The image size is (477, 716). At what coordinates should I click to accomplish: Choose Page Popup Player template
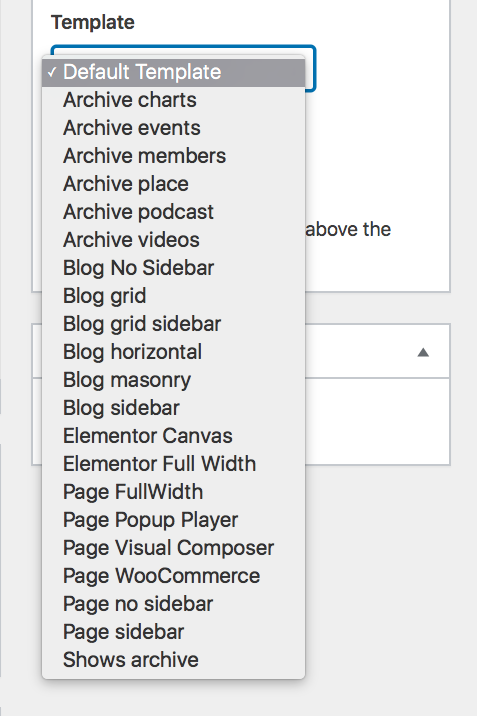[173, 520]
